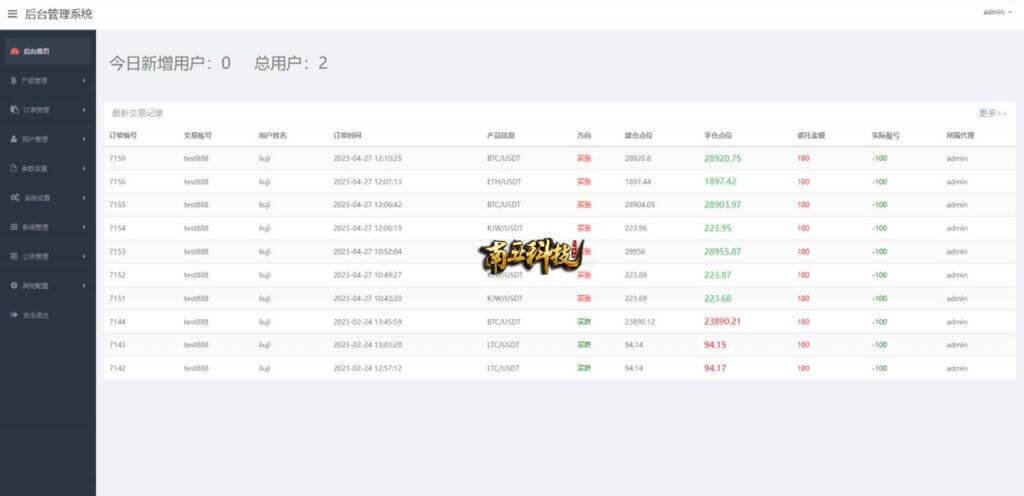Click the 安全退出 logout icon
Viewport: 1024px width, 496px height.
click(14, 315)
